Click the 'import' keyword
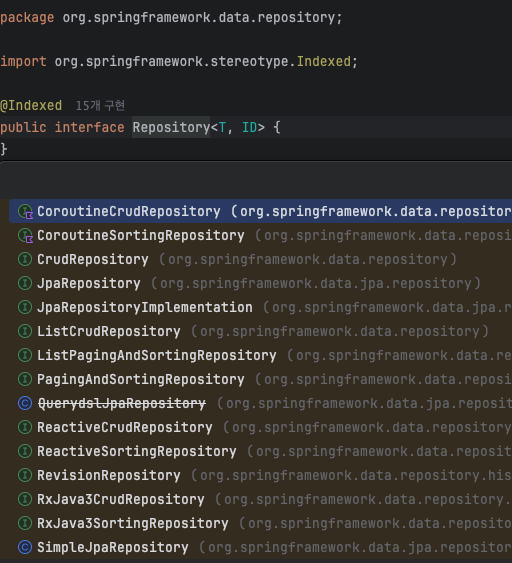 [x=23, y=61]
